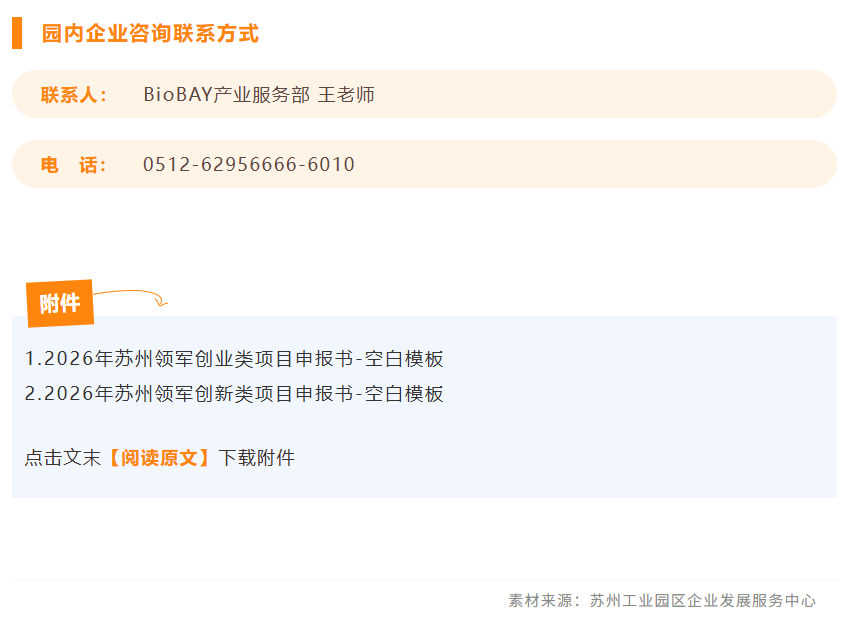
Task: Click the 联系人 label
Action: pos(74,95)
